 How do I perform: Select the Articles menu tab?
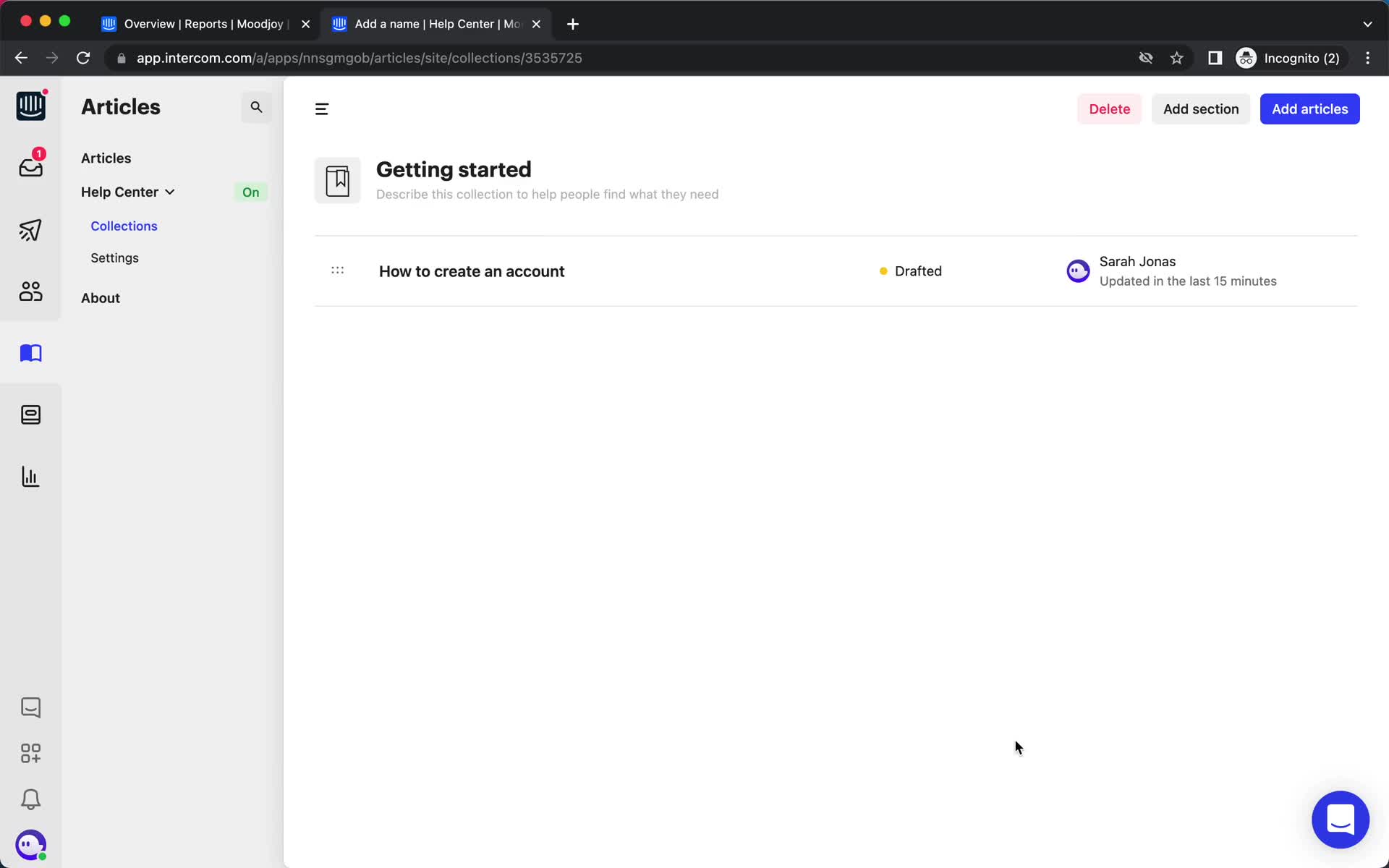coord(105,158)
